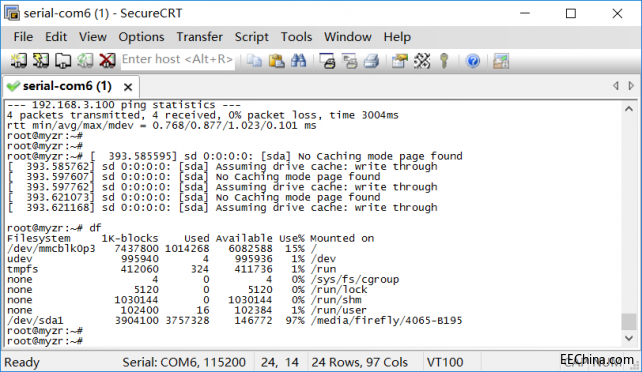Click the Copy toolbar icon
The width and height of the screenshot is (642, 372).
tap(255, 61)
